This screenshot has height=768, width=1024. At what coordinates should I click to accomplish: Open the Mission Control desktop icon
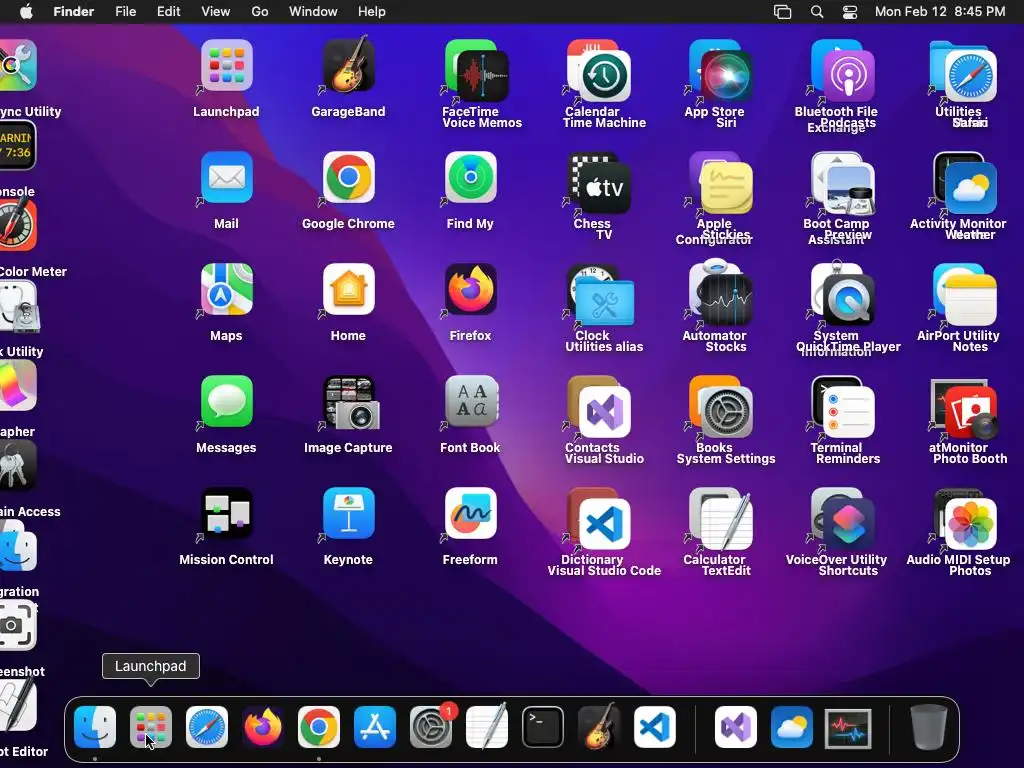(x=226, y=513)
